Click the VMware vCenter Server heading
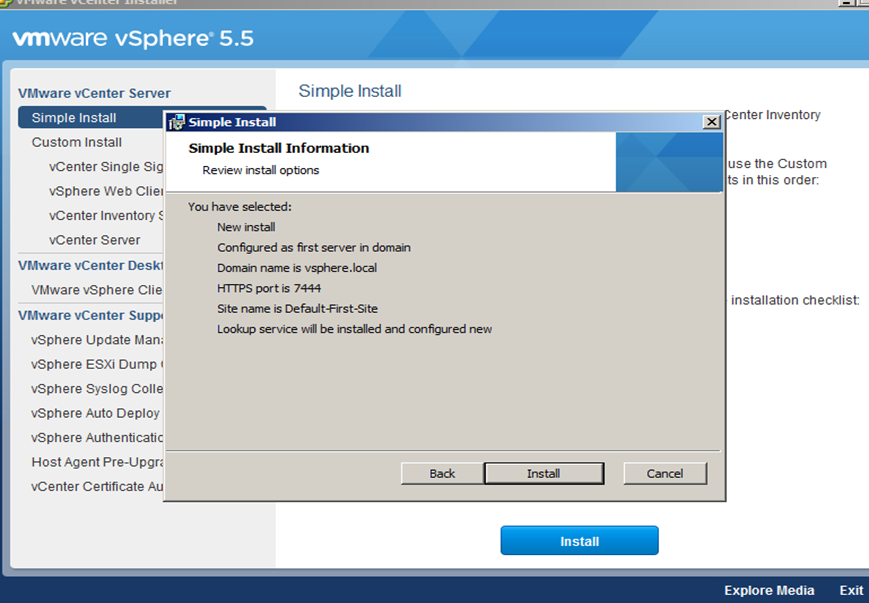This screenshot has height=603, width=869. click(x=94, y=93)
